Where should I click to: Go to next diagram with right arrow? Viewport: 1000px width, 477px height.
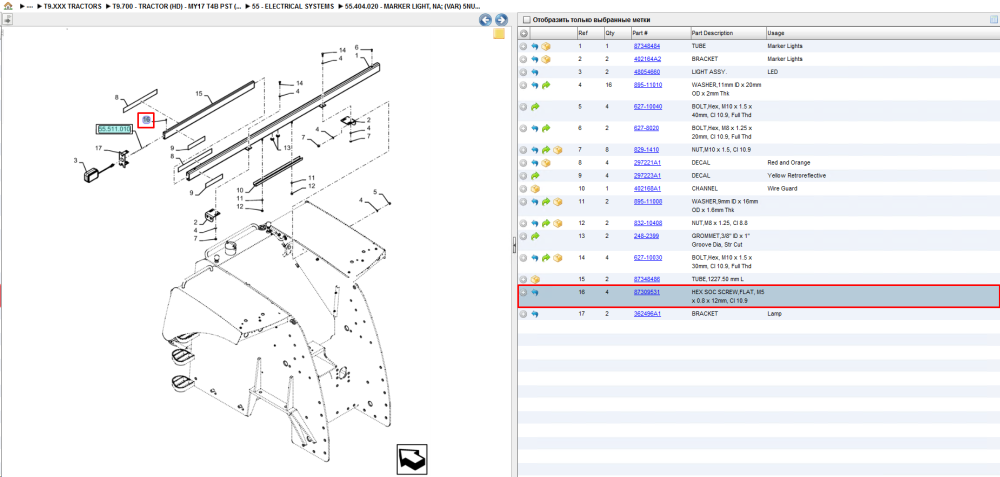click(501, 20)
